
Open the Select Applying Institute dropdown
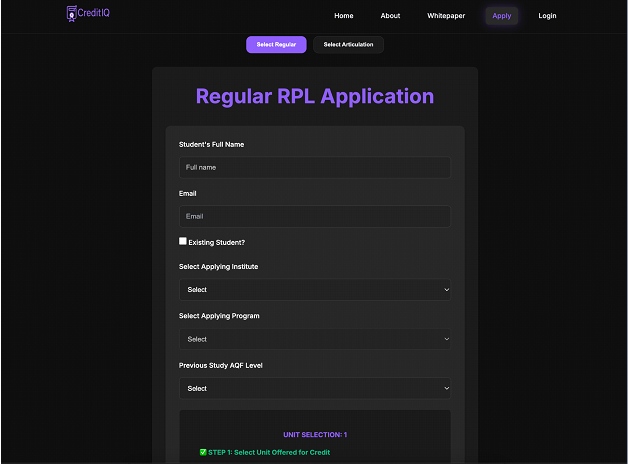coord(314,290)
